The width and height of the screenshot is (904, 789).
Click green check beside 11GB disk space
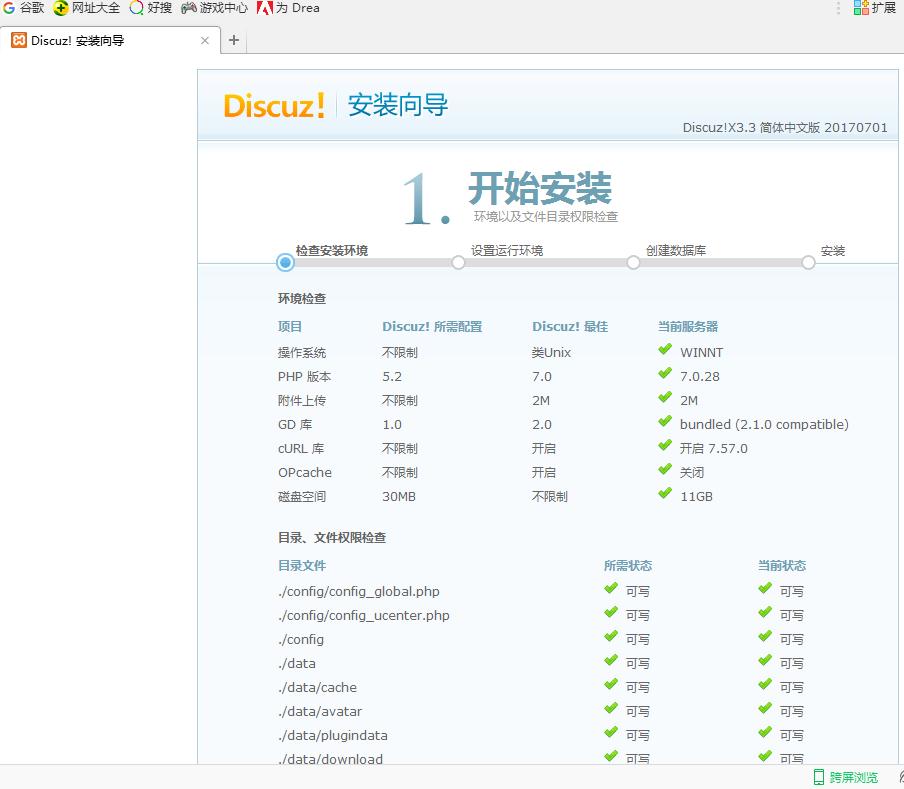point(665,494)
